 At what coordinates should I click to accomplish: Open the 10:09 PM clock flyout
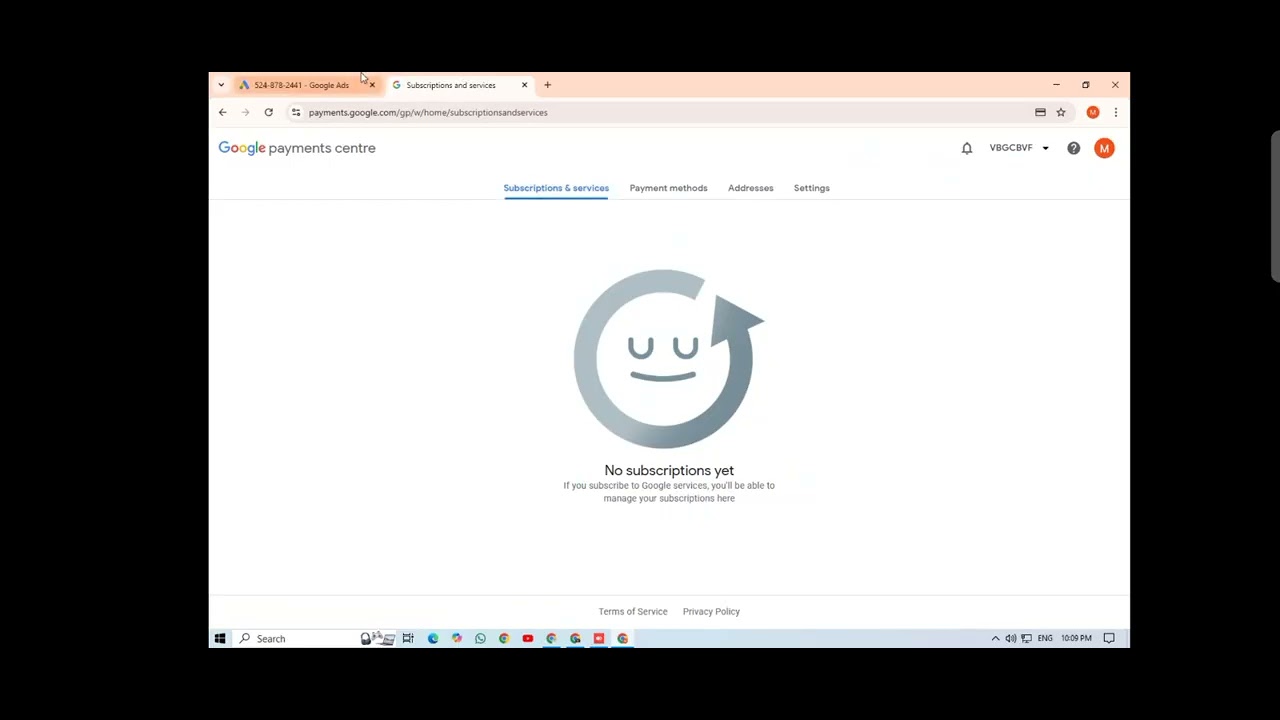(x=1076, y=638)
